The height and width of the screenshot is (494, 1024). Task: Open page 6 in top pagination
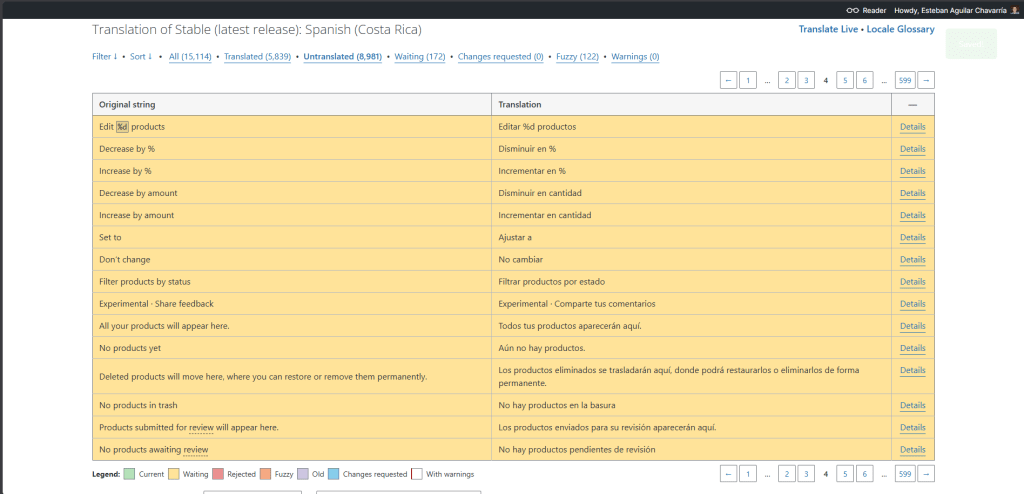tap(865, 80)
